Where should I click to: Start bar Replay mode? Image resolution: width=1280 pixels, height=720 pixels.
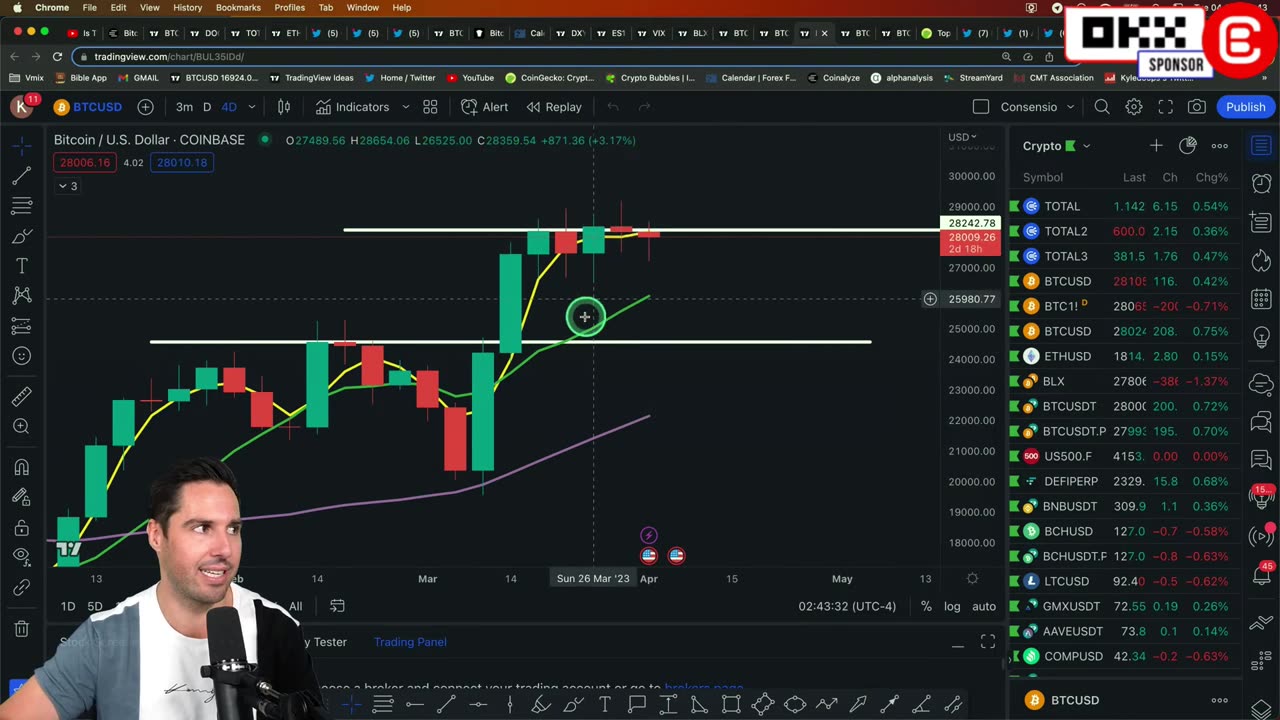click(x=554, y=107)
